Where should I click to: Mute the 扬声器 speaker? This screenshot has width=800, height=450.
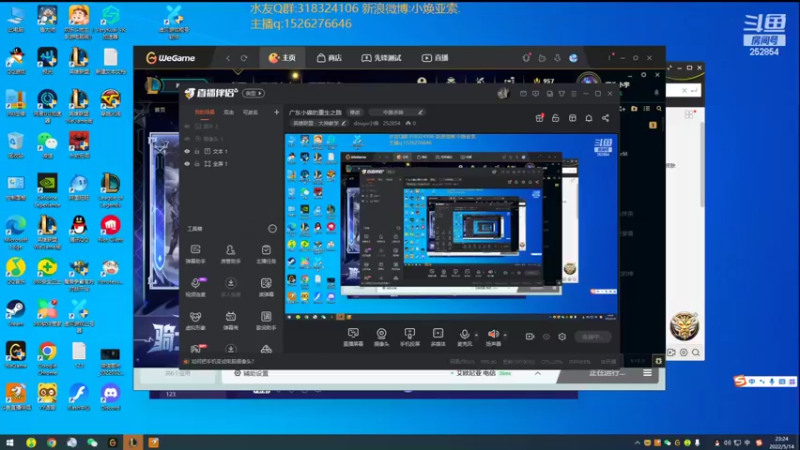[493, 337]
